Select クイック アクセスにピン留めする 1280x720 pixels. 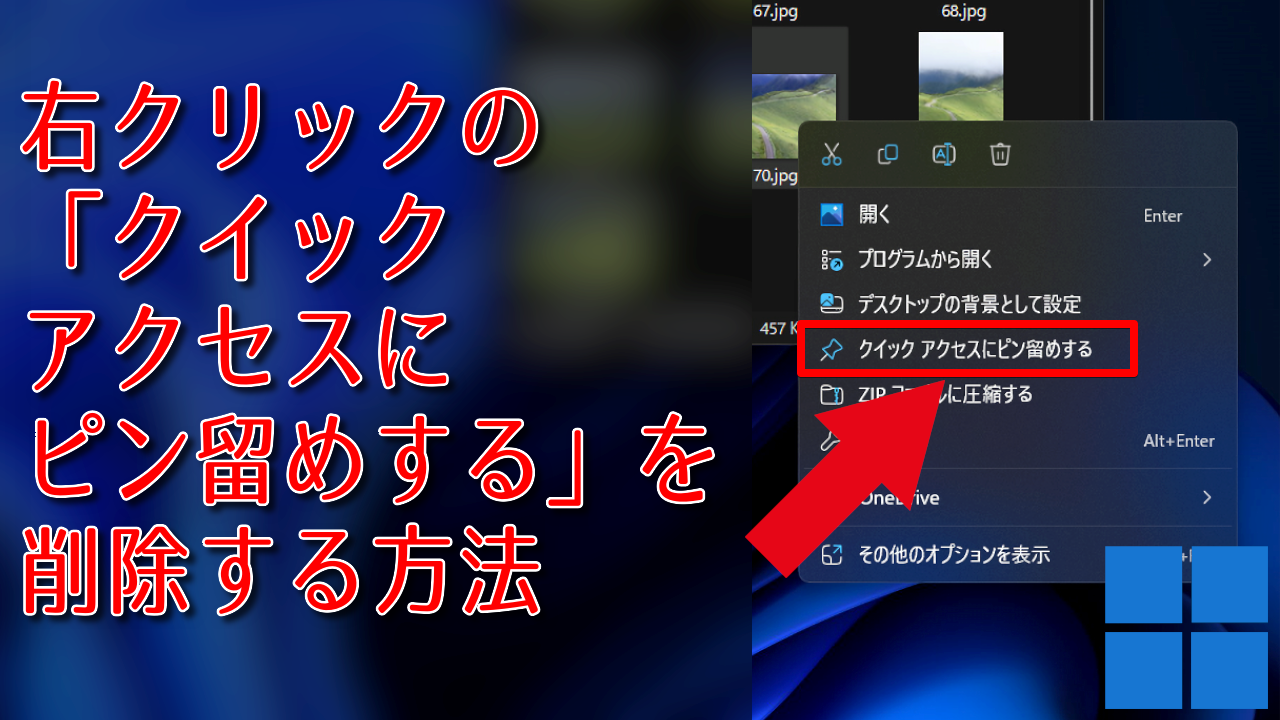pyautogui.click(x=1017, y=349)
